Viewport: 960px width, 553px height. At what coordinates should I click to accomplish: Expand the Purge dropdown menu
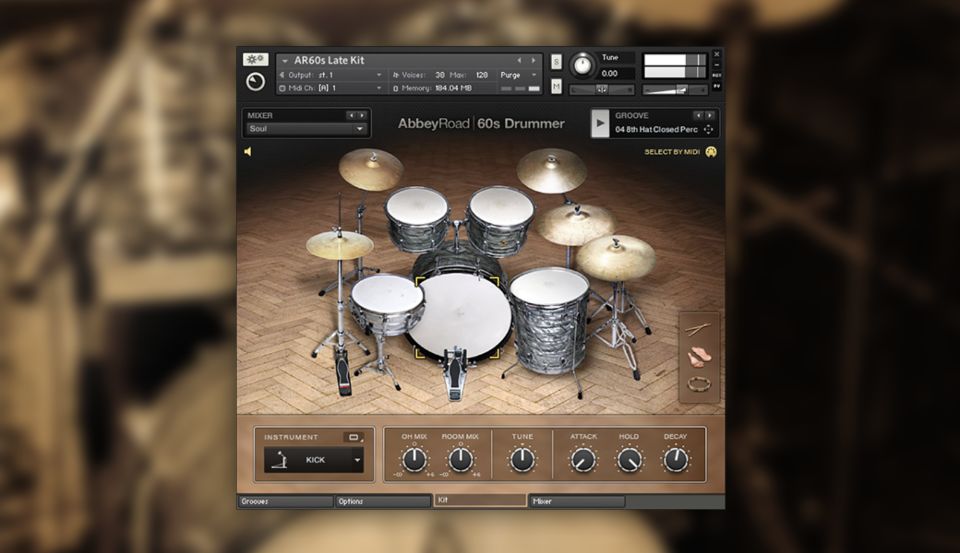click(x=516, y=75)
